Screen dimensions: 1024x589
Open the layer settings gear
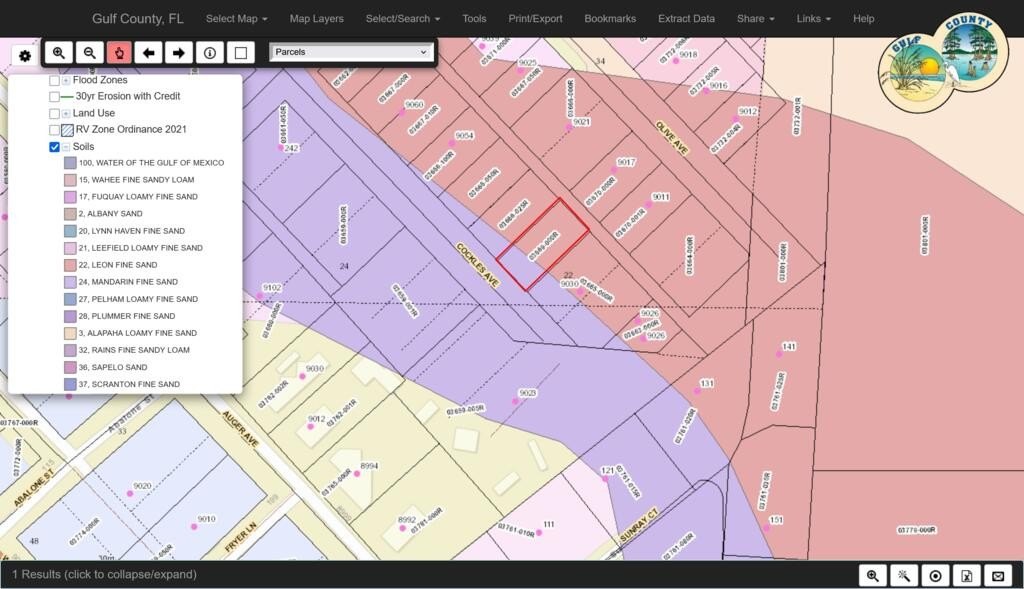tap(25, 56)
